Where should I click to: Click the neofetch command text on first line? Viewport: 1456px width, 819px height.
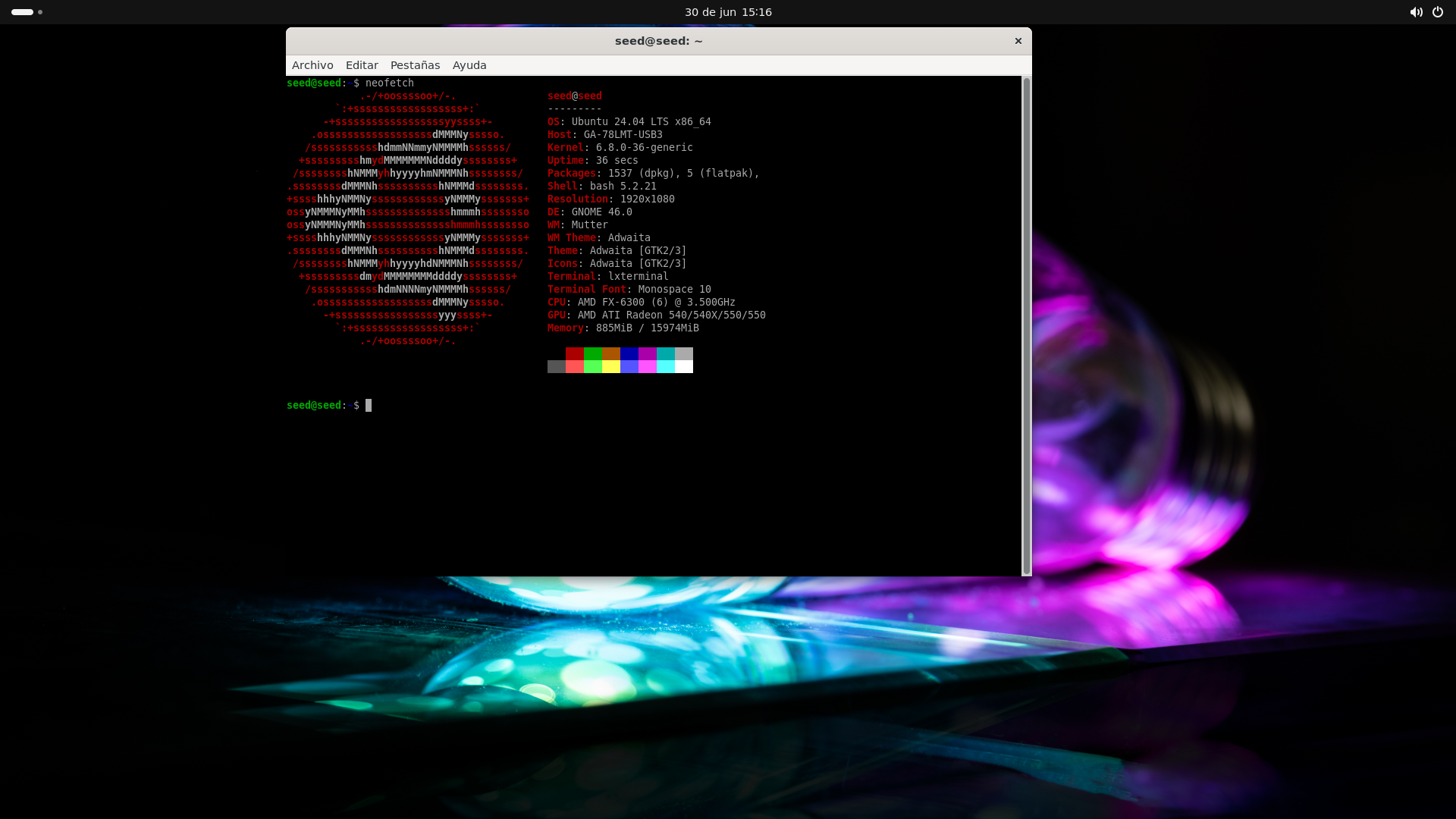[389, 83]
